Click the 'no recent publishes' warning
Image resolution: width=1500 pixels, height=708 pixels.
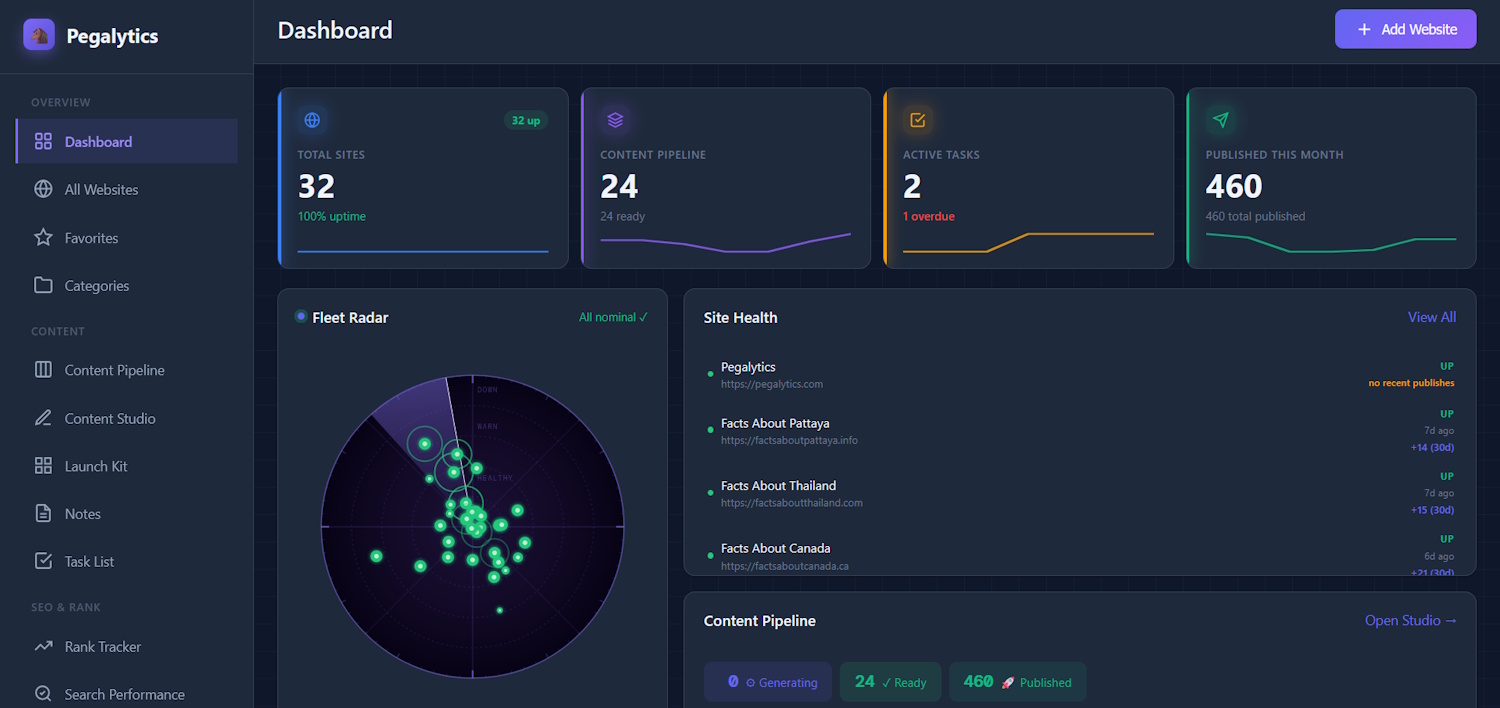[1411, 383]
